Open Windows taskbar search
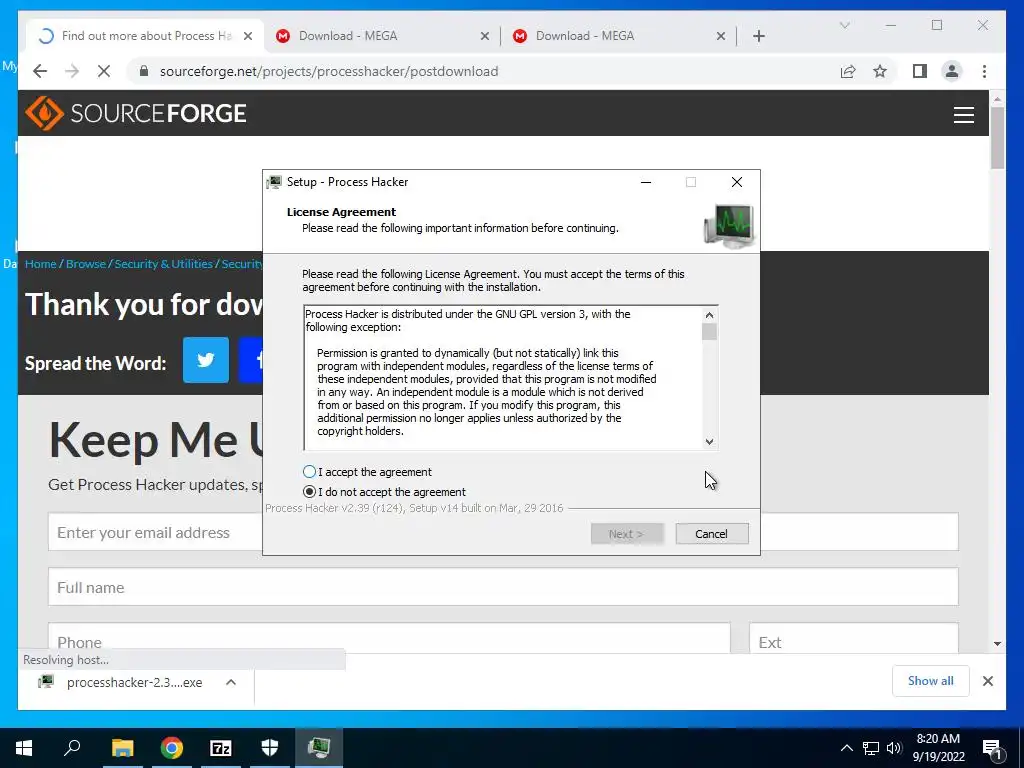 72,748
